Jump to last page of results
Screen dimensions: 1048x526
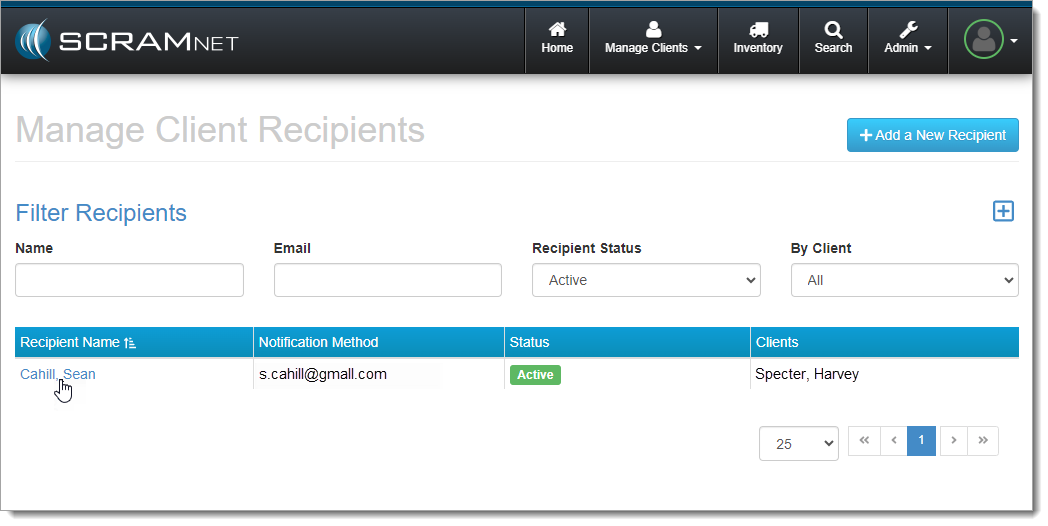pos(983,440)
